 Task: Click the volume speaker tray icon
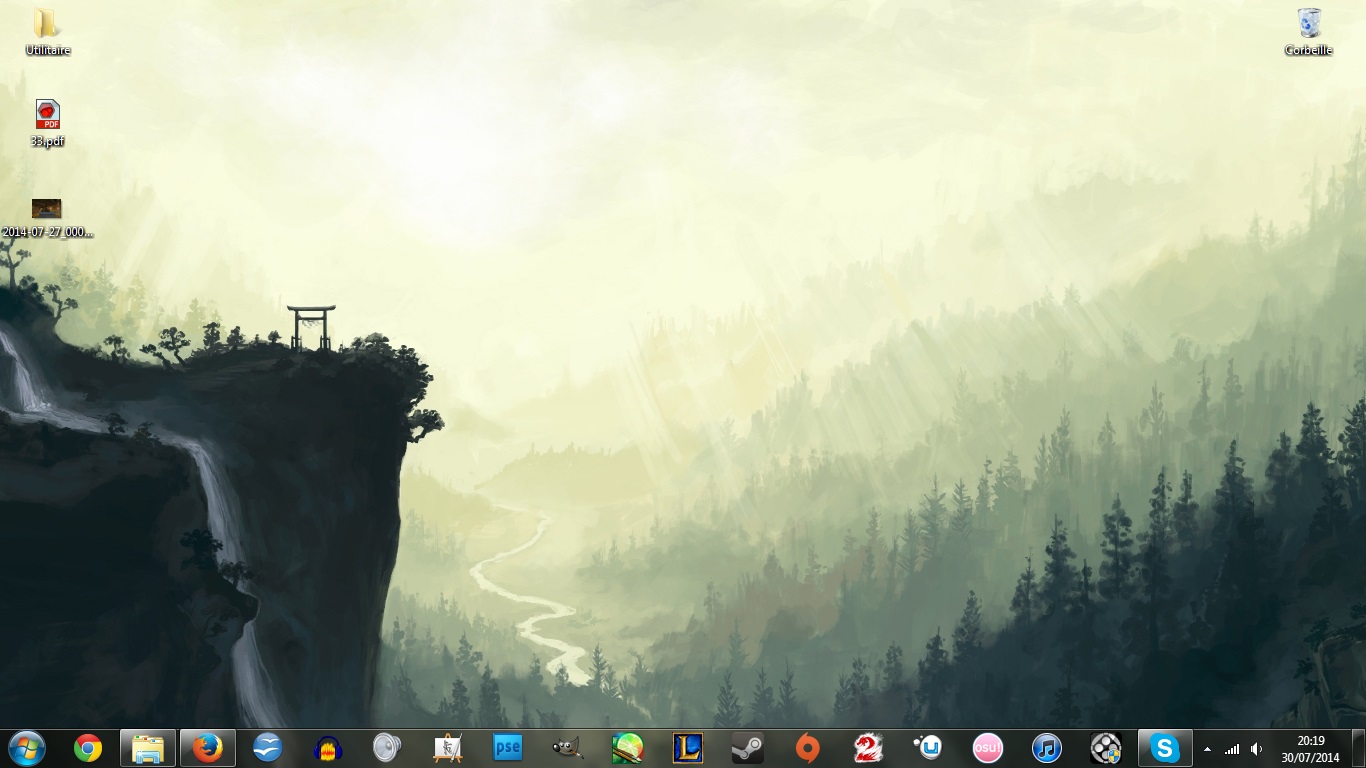point(1256,749)
